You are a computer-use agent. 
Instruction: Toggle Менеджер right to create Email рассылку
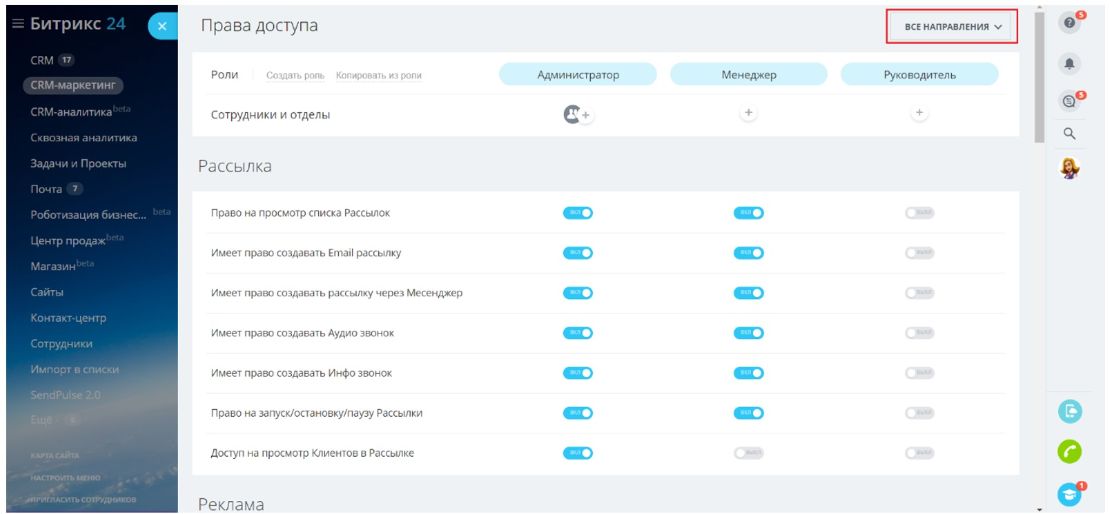click(x=748, y=253)
